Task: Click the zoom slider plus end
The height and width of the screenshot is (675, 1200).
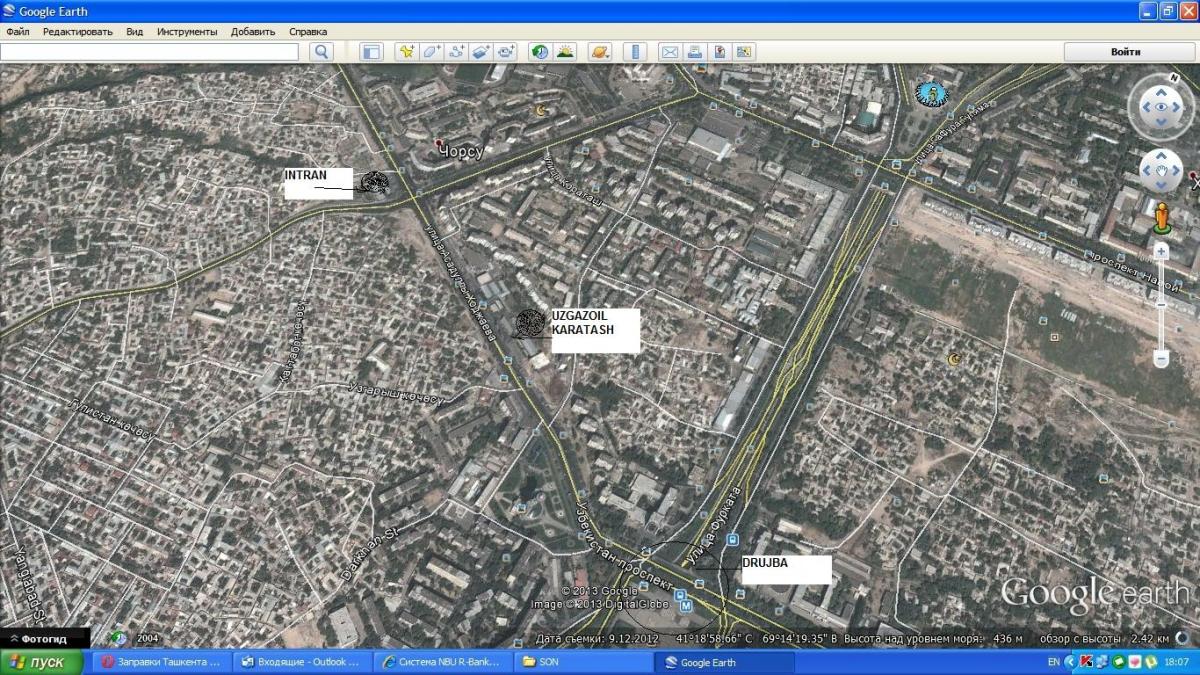Action: point(1161,250)
